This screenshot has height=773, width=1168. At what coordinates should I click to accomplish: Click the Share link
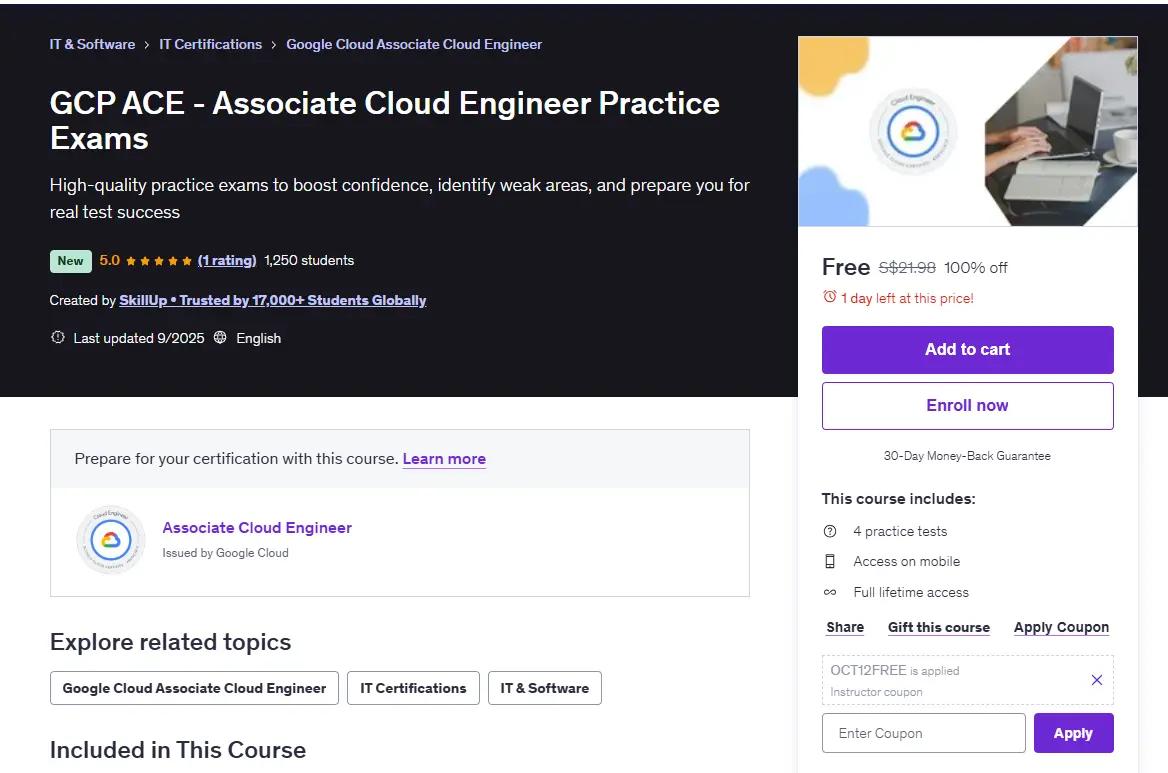tap(845, 627)
